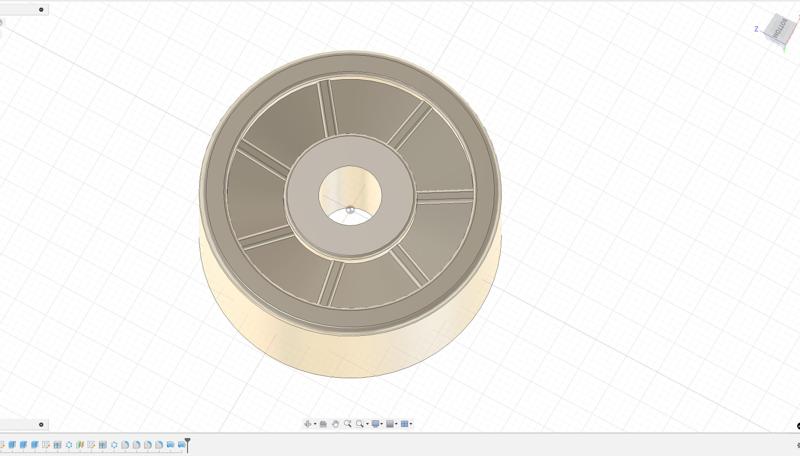Click the Viewports four-pane icon

(x=405, y=424)
